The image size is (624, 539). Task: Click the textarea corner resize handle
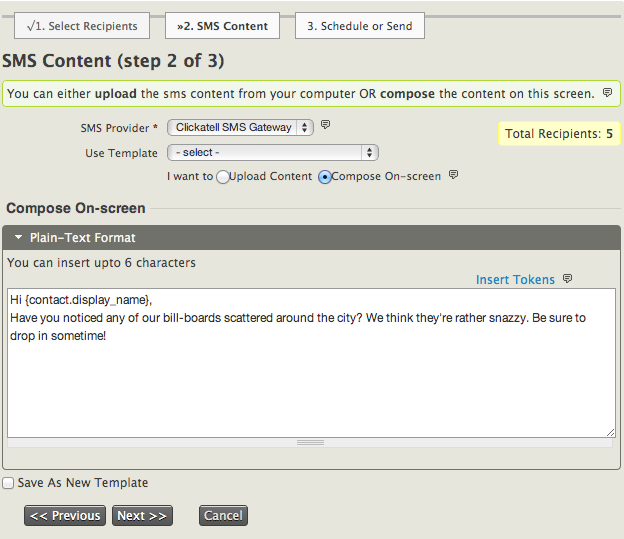[x=610, y=432]
